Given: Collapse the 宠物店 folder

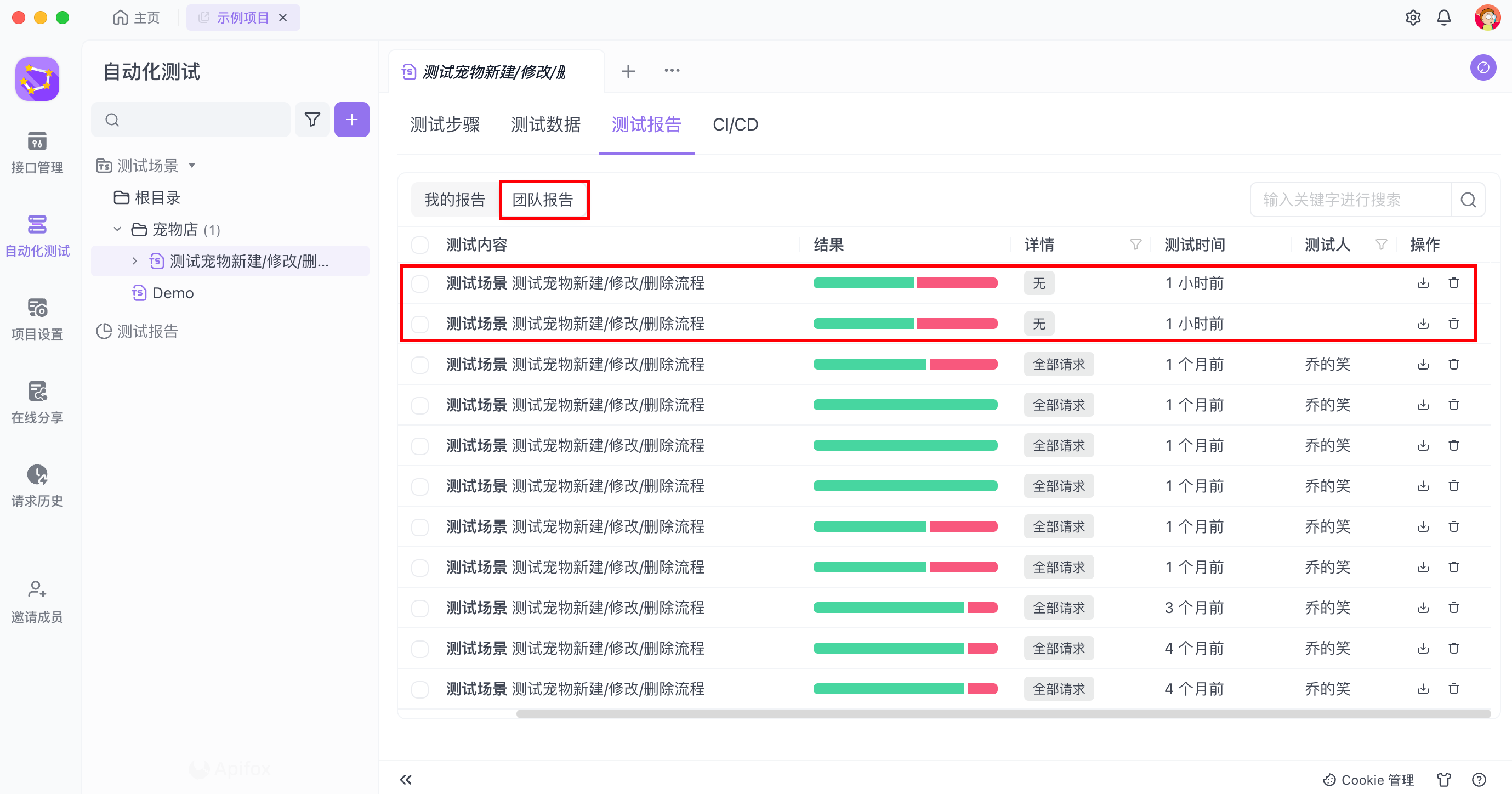Looking at the screenshot, I should pyautogui.click(x=117, y=229).
